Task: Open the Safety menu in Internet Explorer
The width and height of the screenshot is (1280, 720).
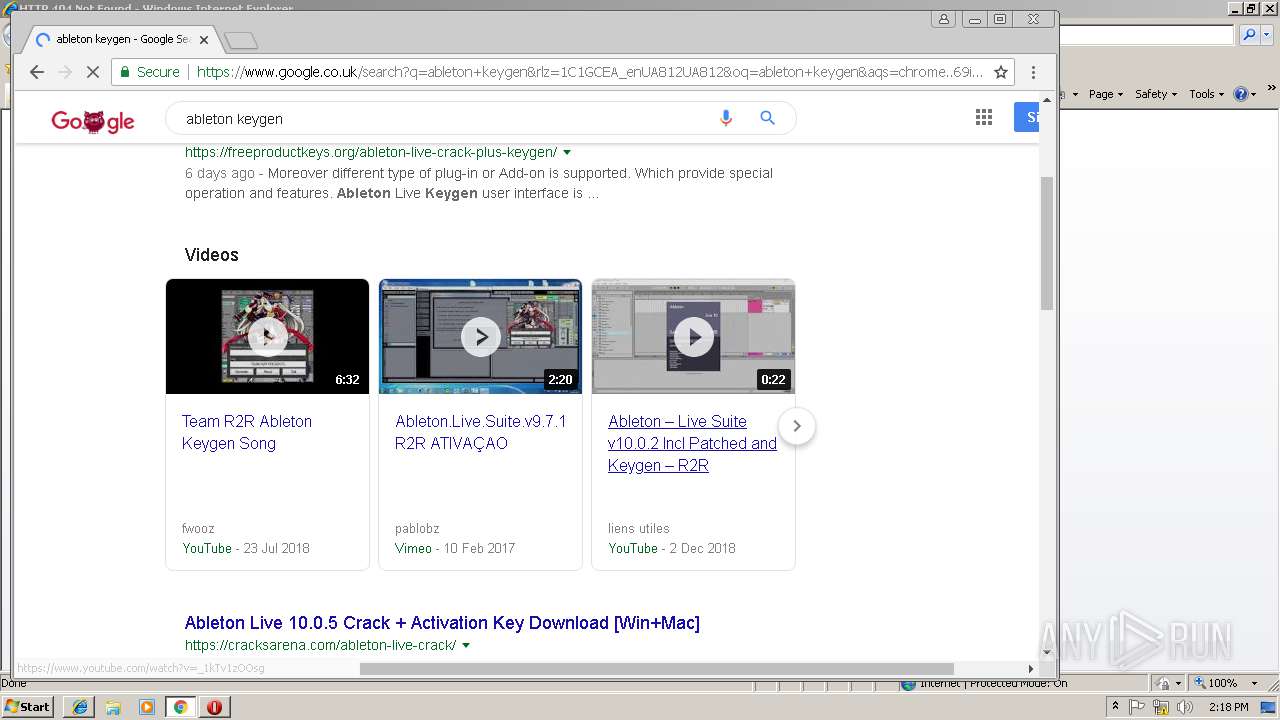Action: pyautogui.click(x=1157, y=94)
